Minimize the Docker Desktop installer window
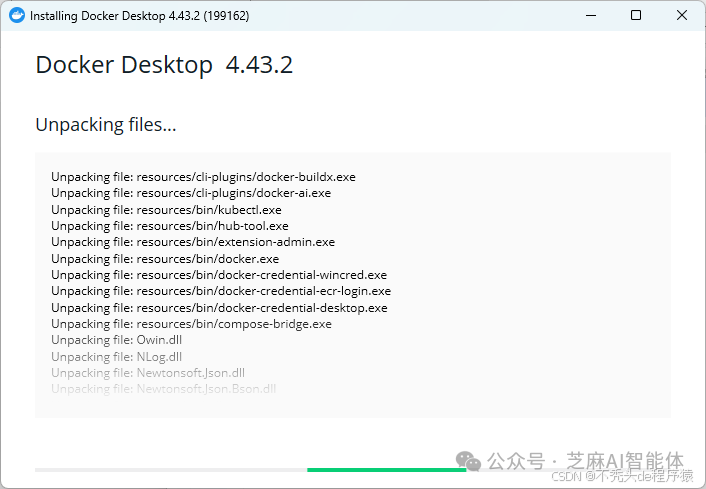This screenshot has width=706, height=489. coord(591,15)
